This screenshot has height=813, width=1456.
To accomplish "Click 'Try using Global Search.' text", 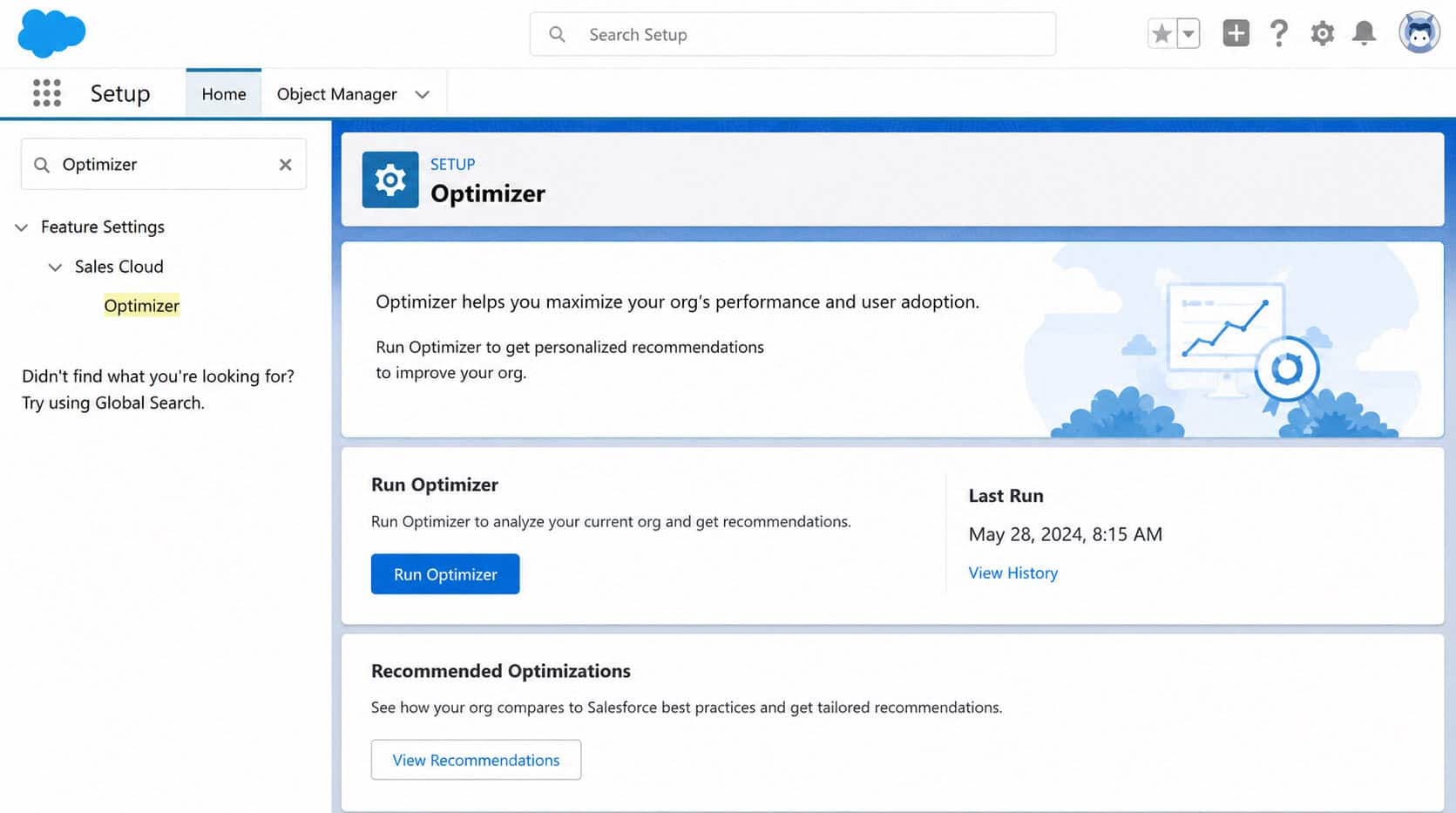I will tap(113, 403).
